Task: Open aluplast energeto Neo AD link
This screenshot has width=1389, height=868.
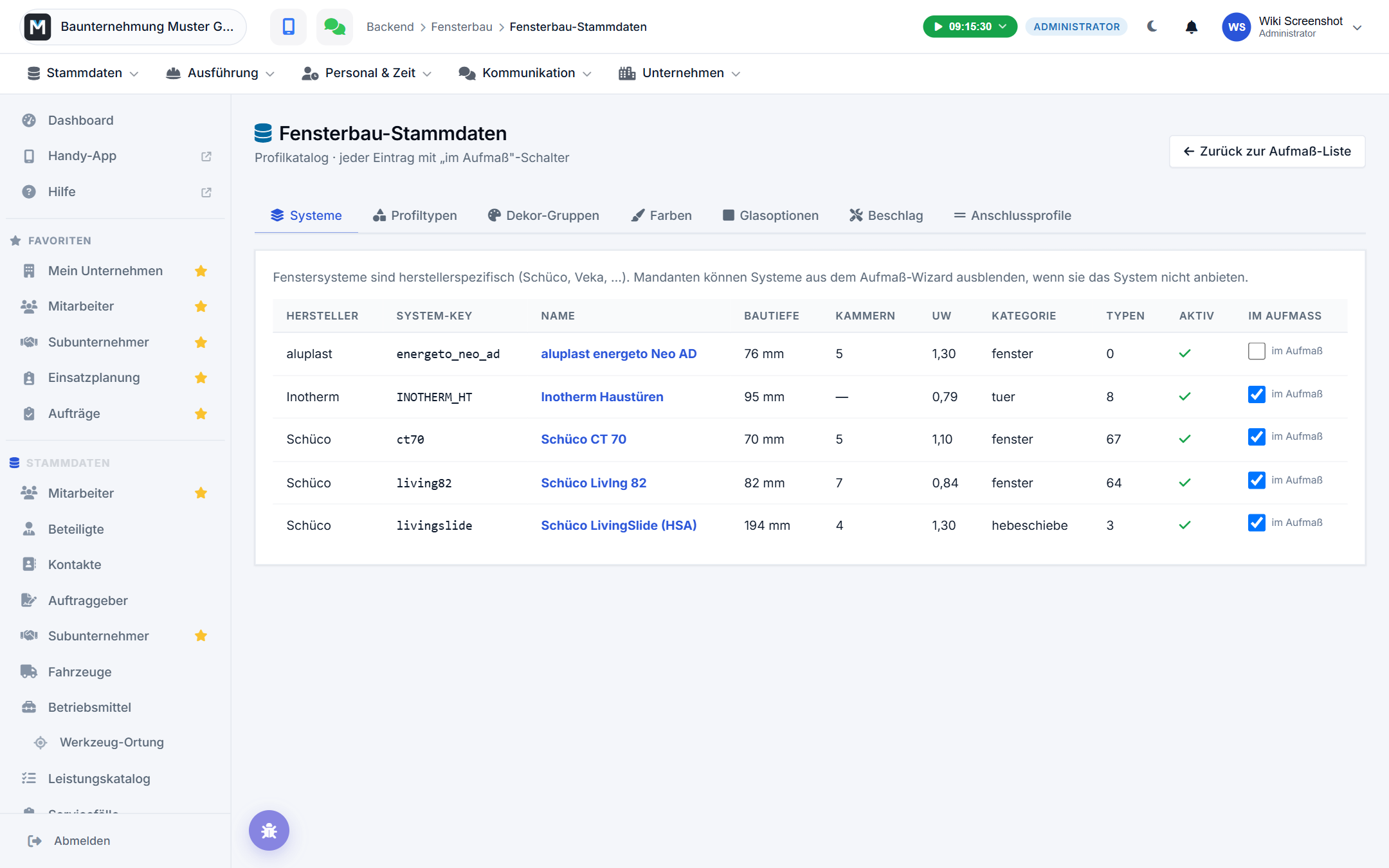Action: (x=619, y=354)
